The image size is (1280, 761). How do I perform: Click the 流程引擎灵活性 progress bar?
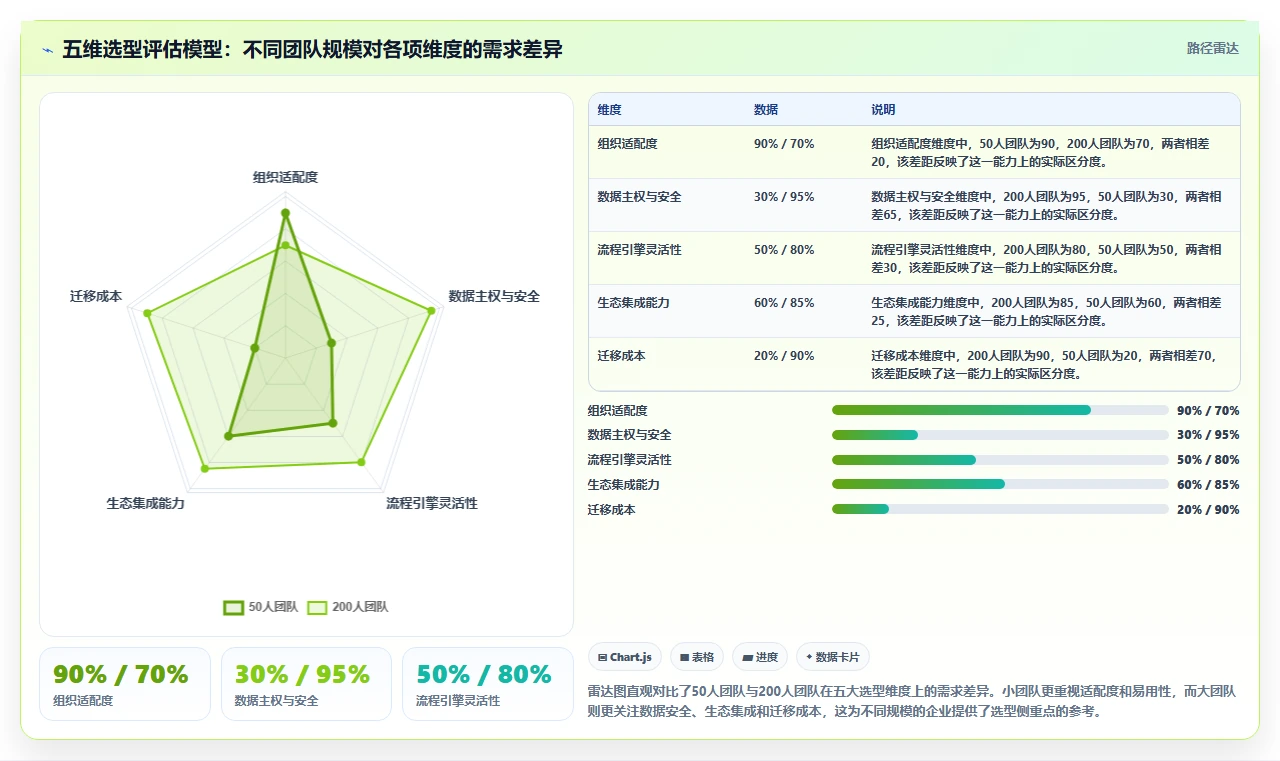1000,460
